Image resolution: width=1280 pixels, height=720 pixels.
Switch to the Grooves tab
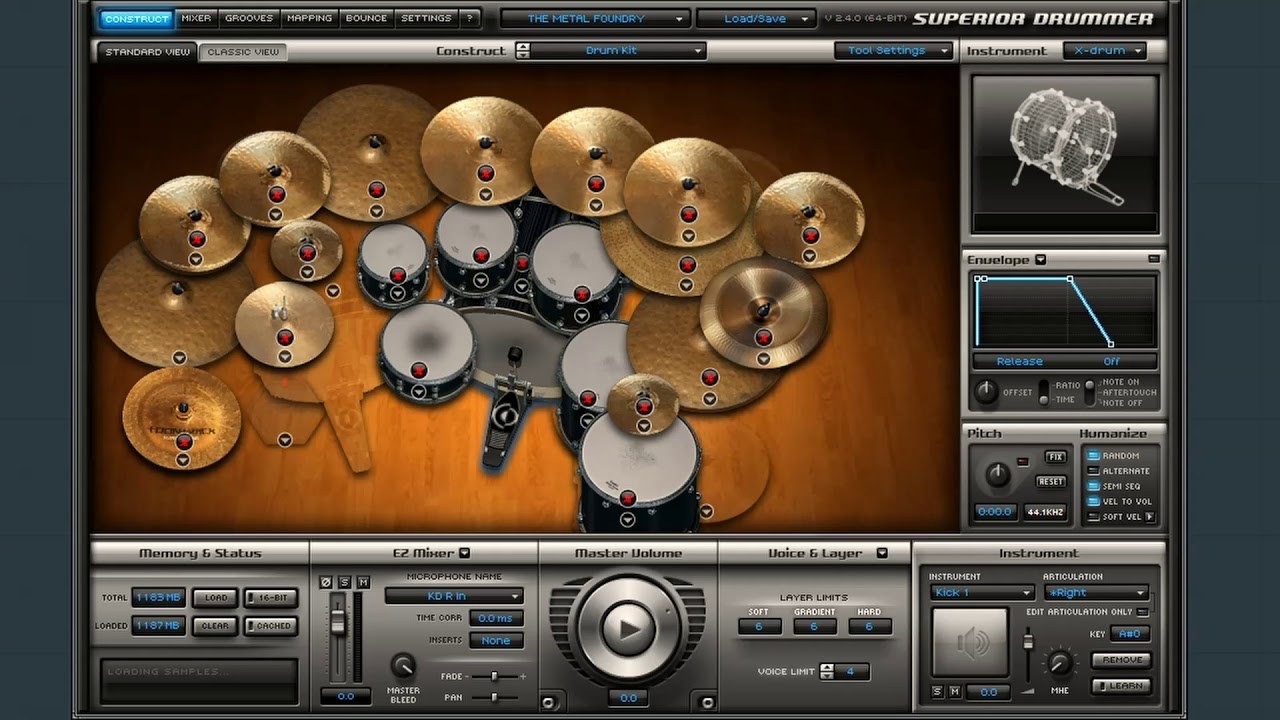point(248,18)
